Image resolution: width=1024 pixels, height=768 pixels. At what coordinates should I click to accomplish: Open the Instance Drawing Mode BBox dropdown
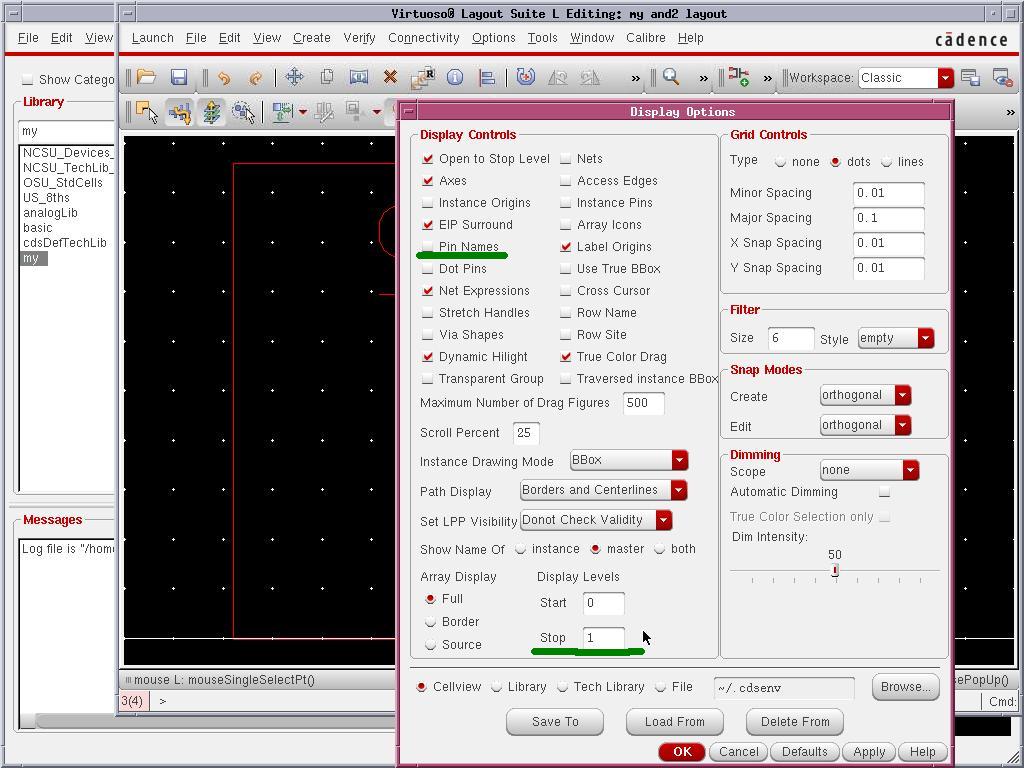629,460
